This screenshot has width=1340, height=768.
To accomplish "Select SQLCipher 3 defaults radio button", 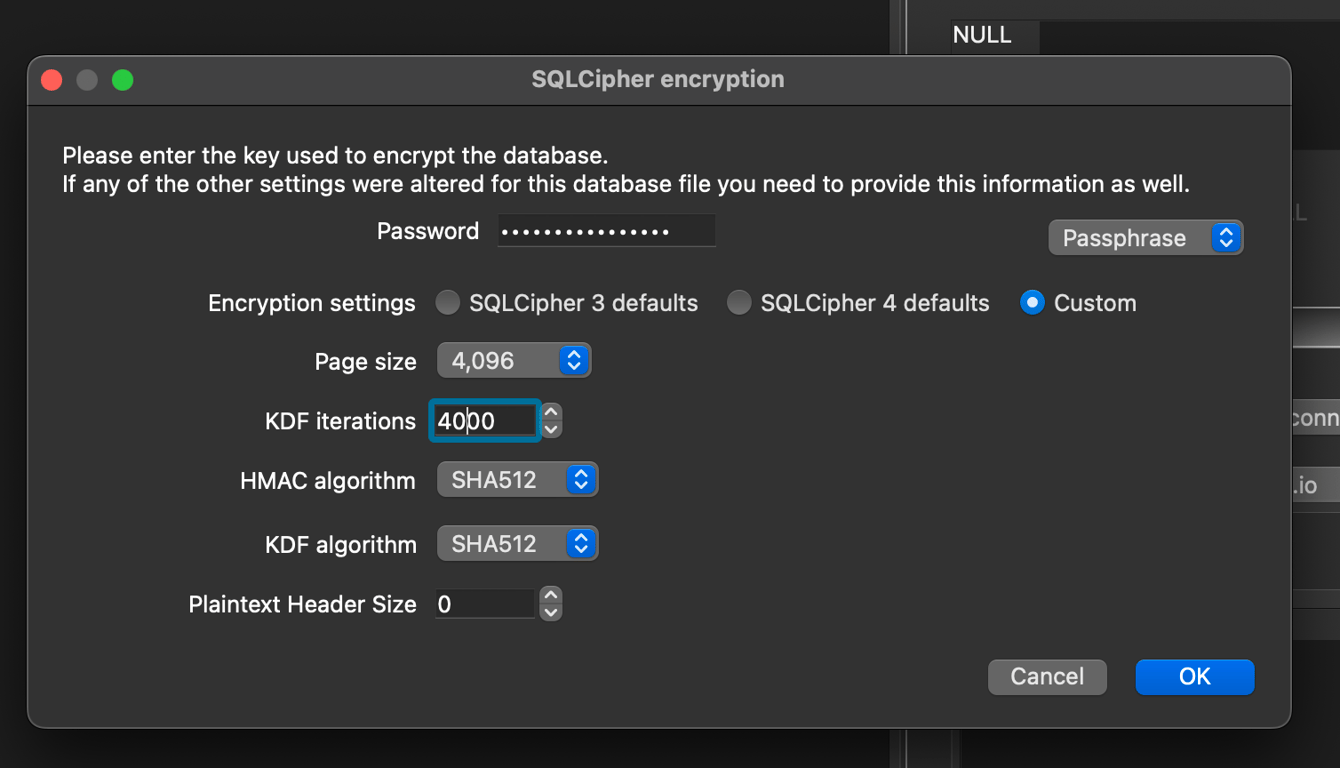I will (448, 303).
